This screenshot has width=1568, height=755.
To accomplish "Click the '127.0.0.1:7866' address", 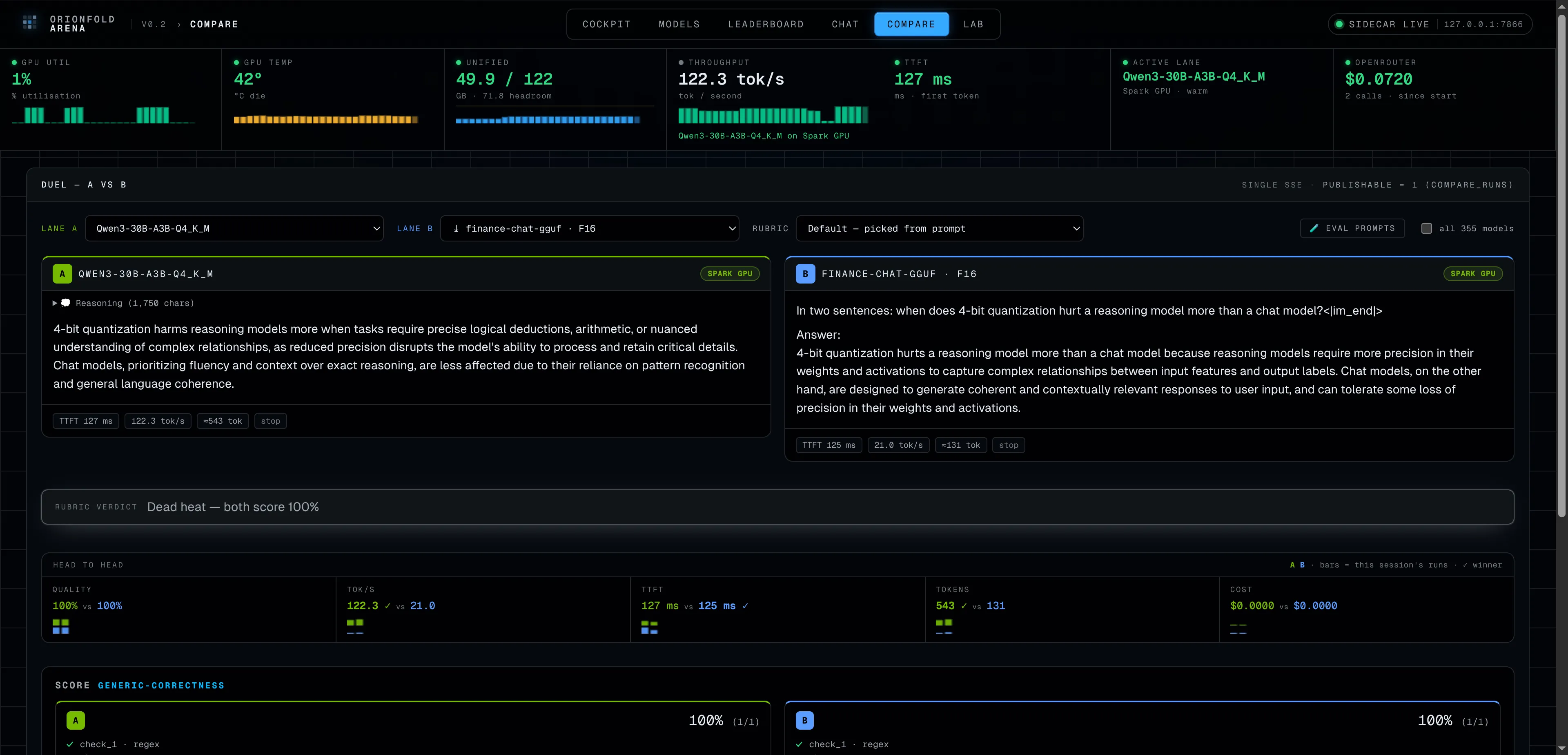I will click(x=1483, y=25).
